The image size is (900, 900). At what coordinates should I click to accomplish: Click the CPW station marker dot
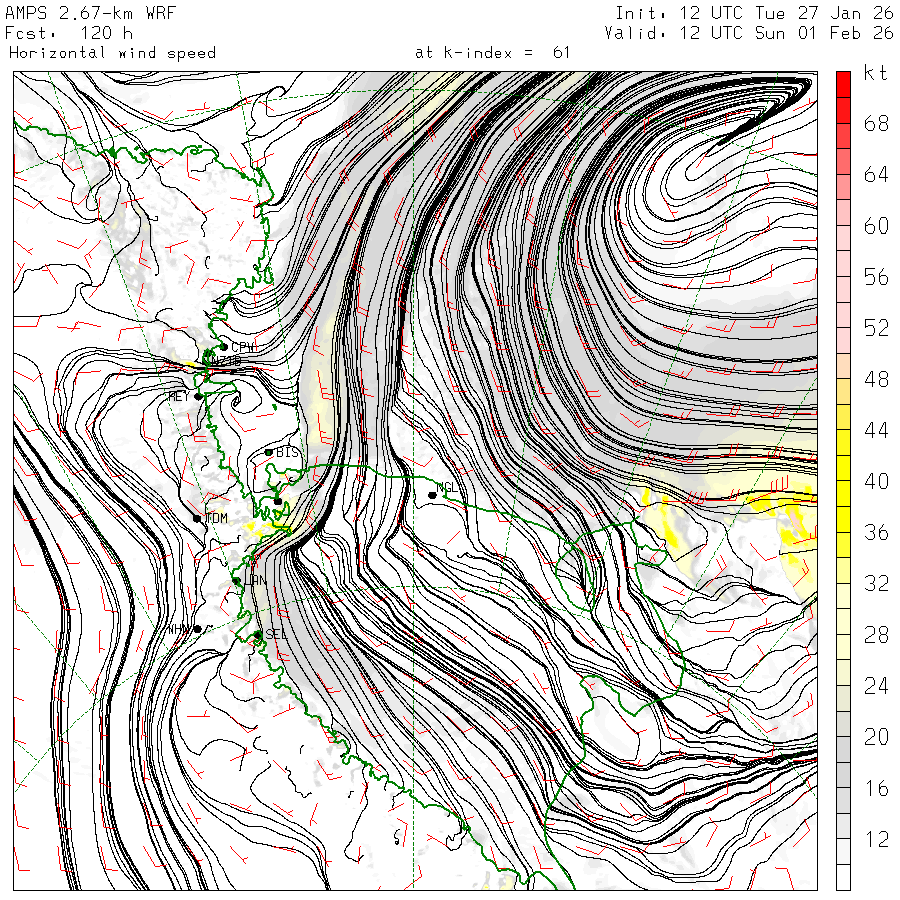click(224, 347)
